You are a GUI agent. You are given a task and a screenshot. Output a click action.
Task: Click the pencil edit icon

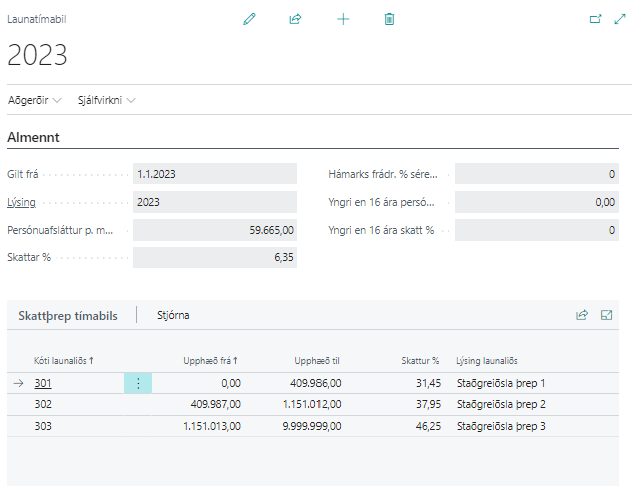[x=249, y=19]
